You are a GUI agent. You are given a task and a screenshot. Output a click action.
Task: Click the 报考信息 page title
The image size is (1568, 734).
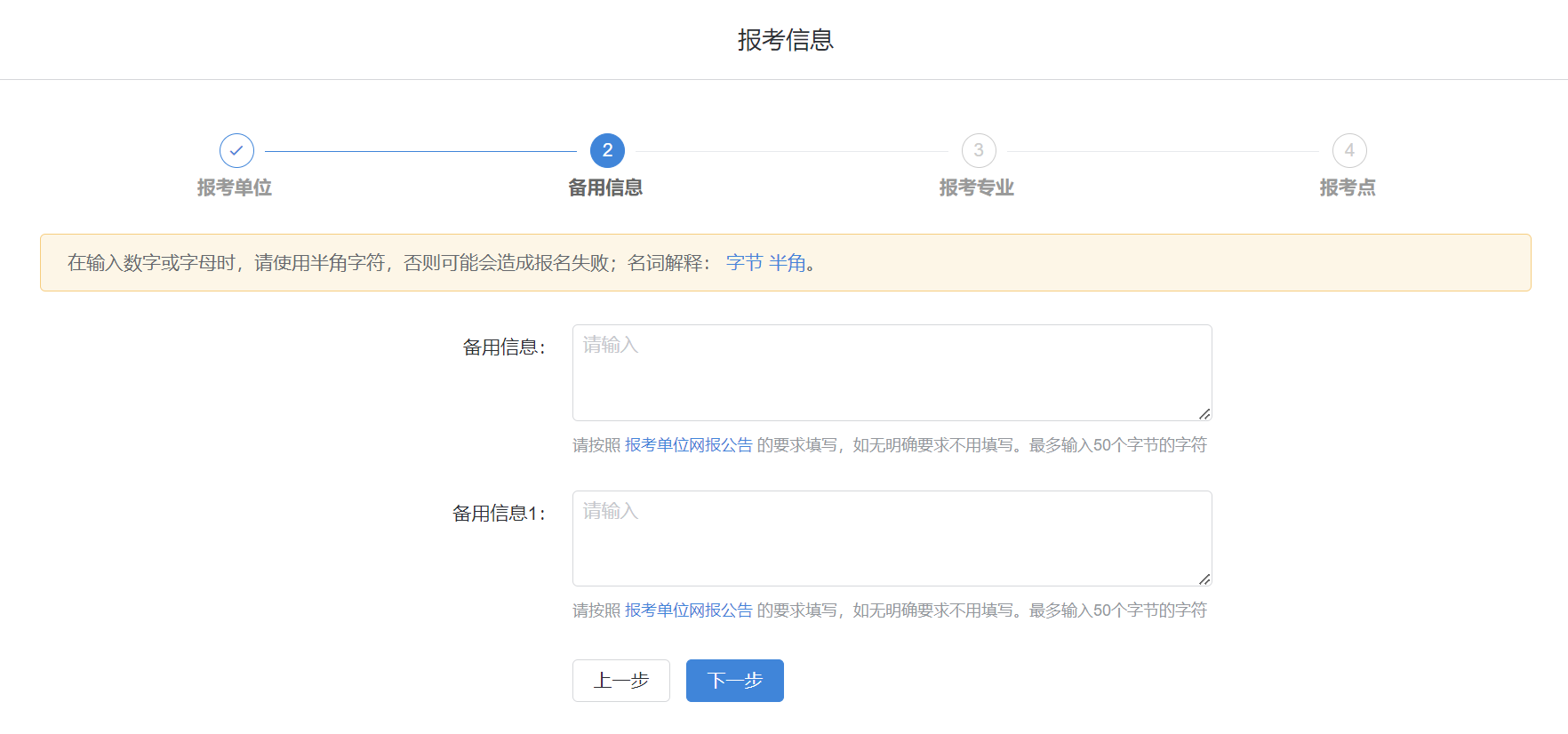tap(785, 40)
